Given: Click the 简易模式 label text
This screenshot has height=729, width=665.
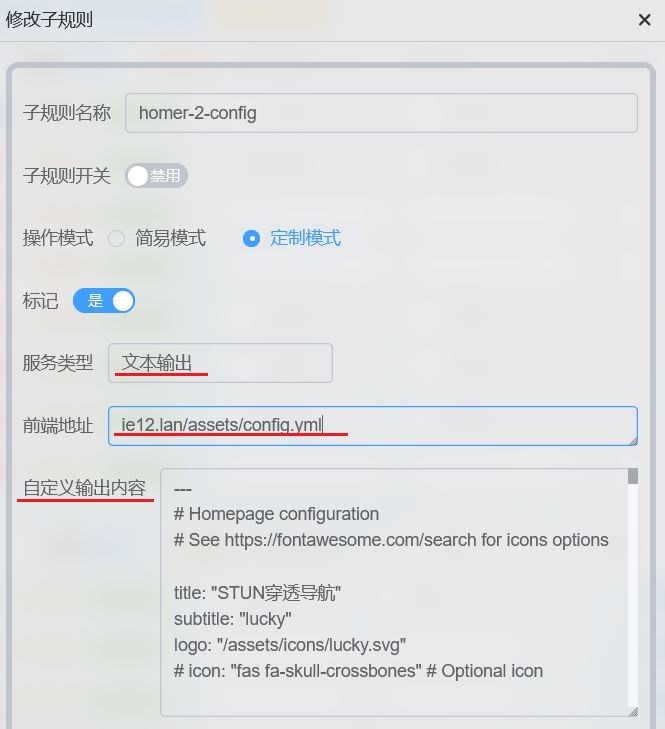Looking at the screenshot, I should click(170, 238).
